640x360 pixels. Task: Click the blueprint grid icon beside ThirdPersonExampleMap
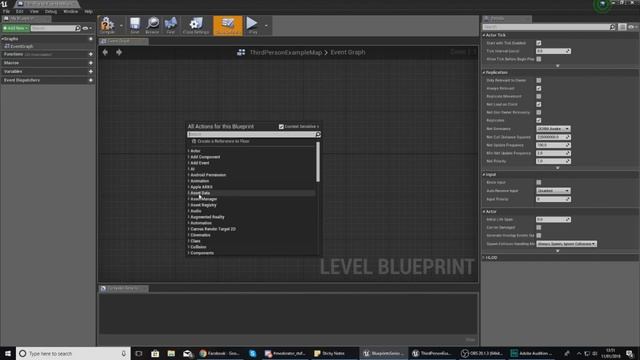(241, 52)
